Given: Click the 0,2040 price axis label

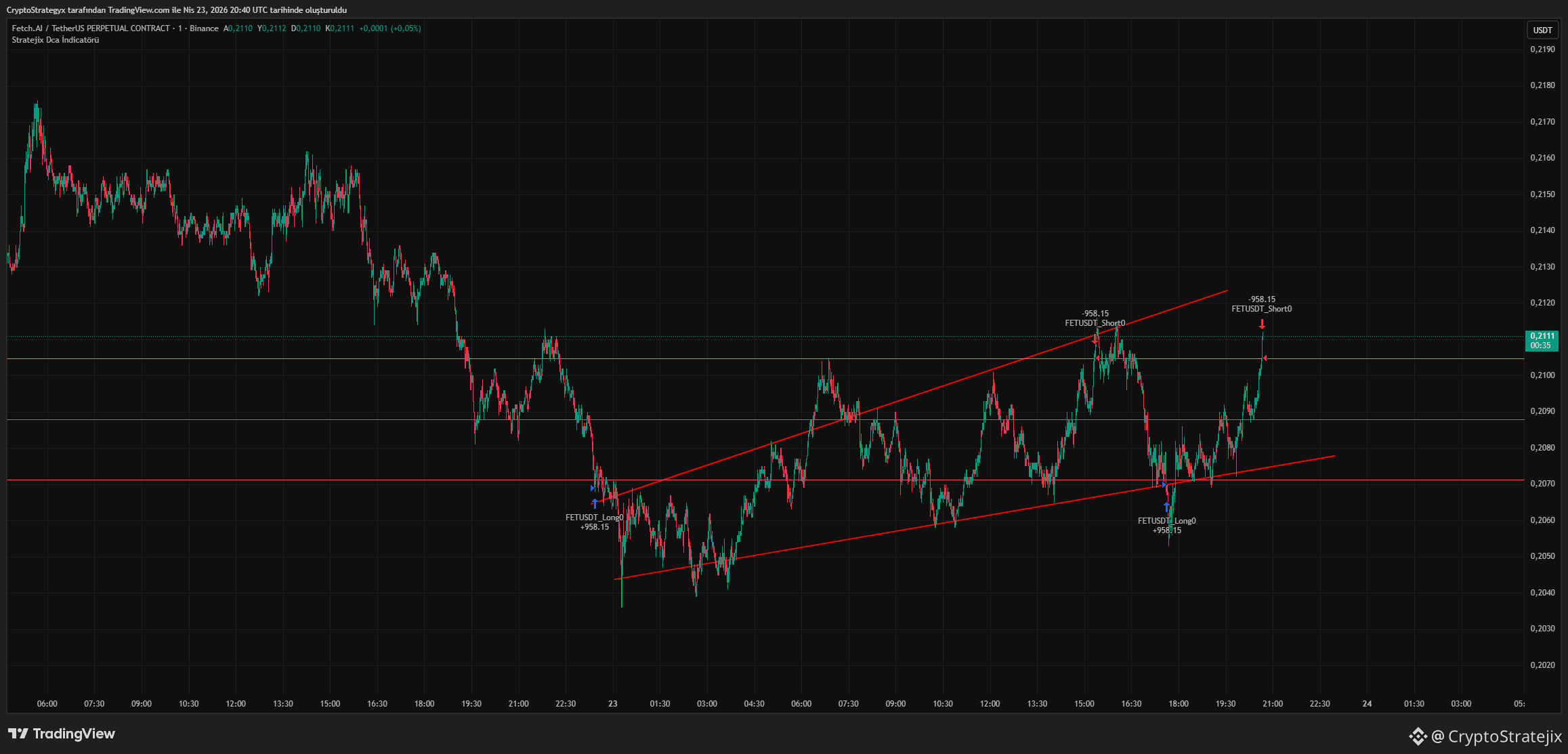Looking at the screenshot, I should tap(1542, 593).
